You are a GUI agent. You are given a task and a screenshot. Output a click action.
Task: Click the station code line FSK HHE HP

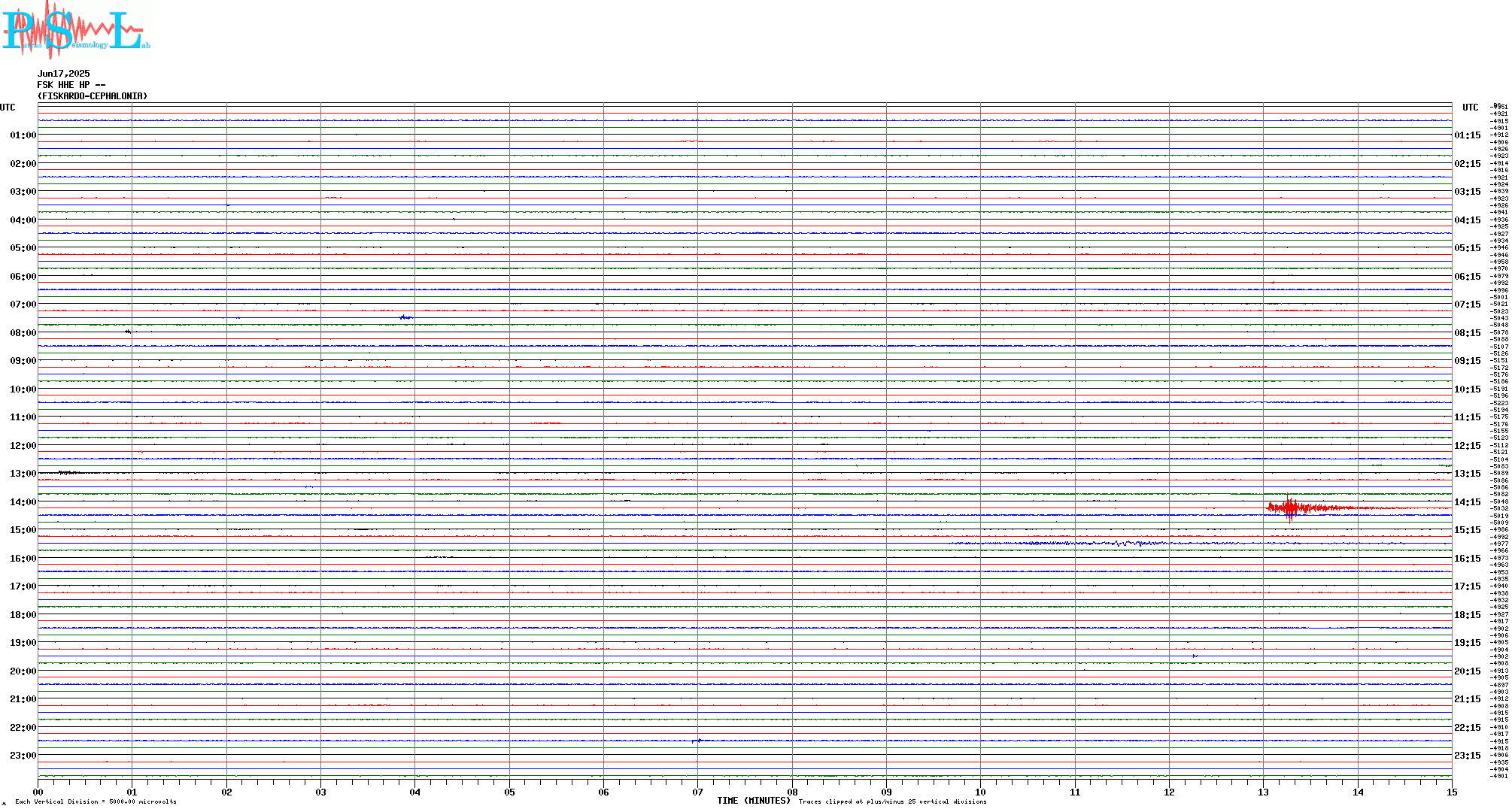point(71,85)
